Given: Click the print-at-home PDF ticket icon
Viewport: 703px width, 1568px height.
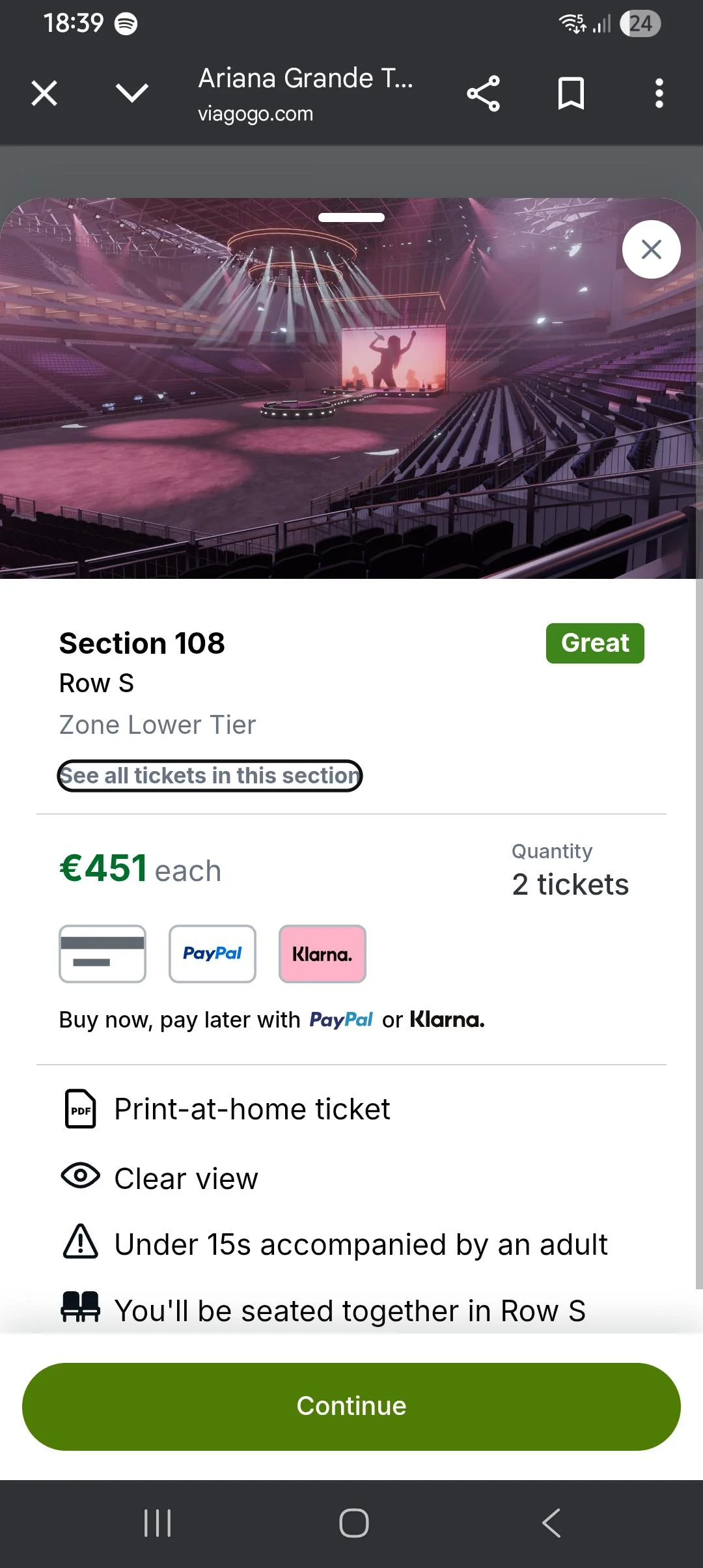Looking at the screenshot, I should click(79, 1109).
